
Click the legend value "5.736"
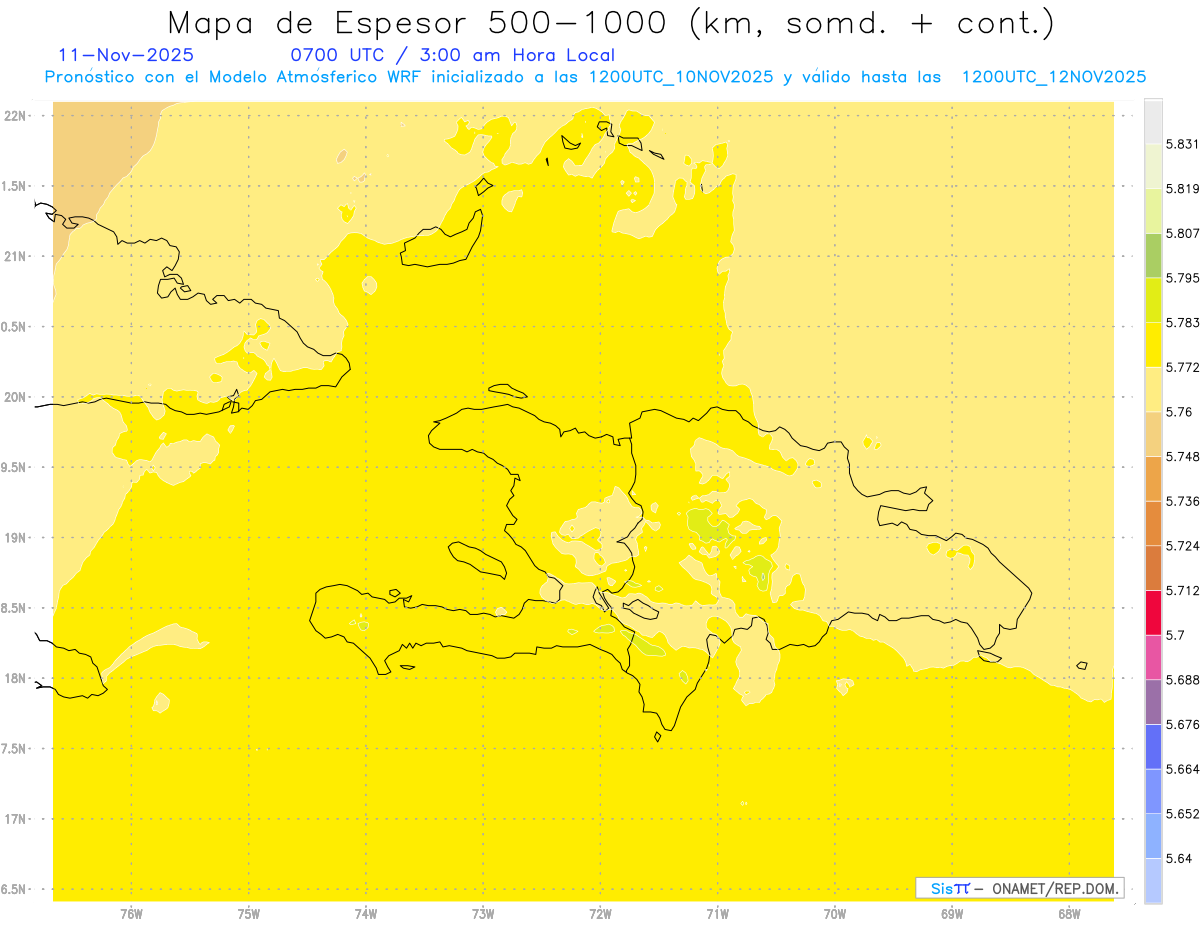[1183, 501]
